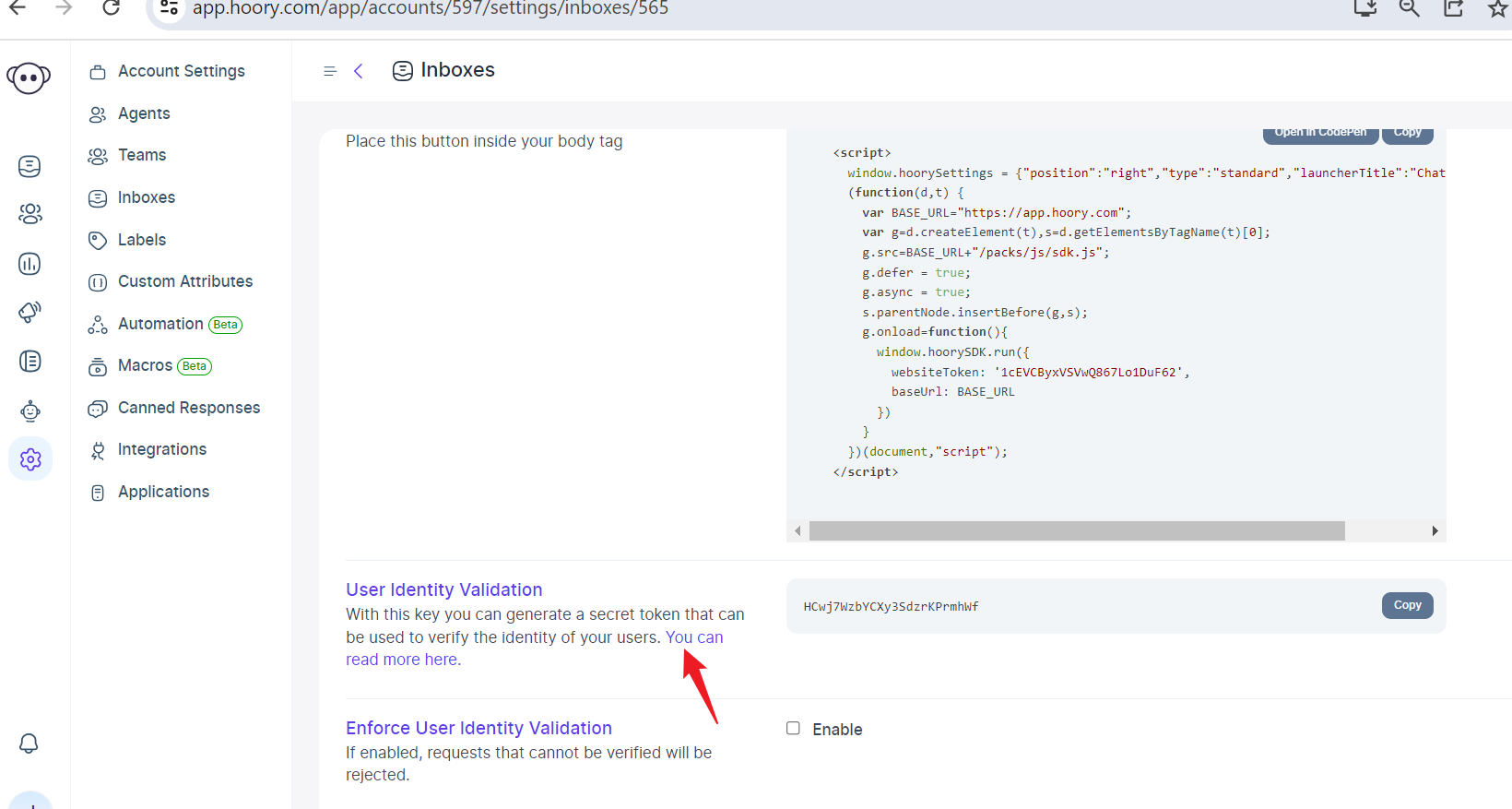The image size is (1512, 809).
Task: Open the Contacts icon in the left rail
Action: click(30, 214)
